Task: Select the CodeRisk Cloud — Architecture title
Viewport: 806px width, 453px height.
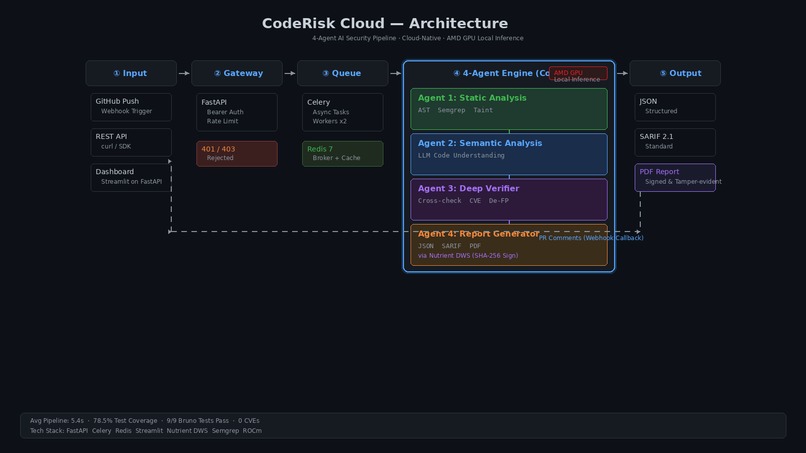Action: point(385,23)
